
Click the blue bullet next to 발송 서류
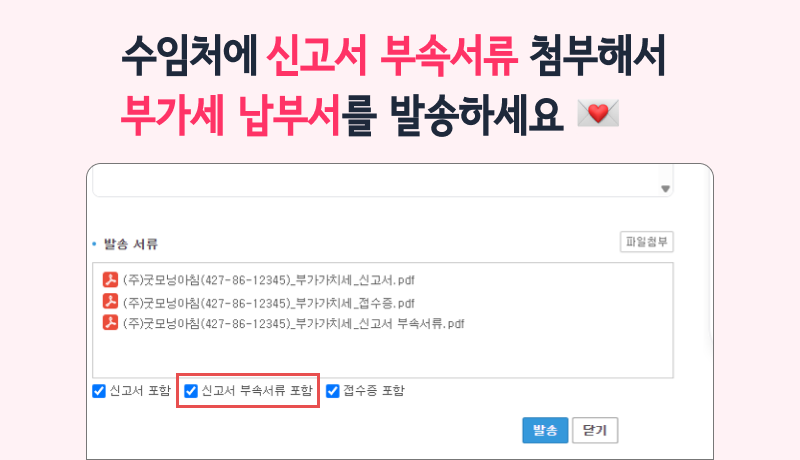[94, 244]
